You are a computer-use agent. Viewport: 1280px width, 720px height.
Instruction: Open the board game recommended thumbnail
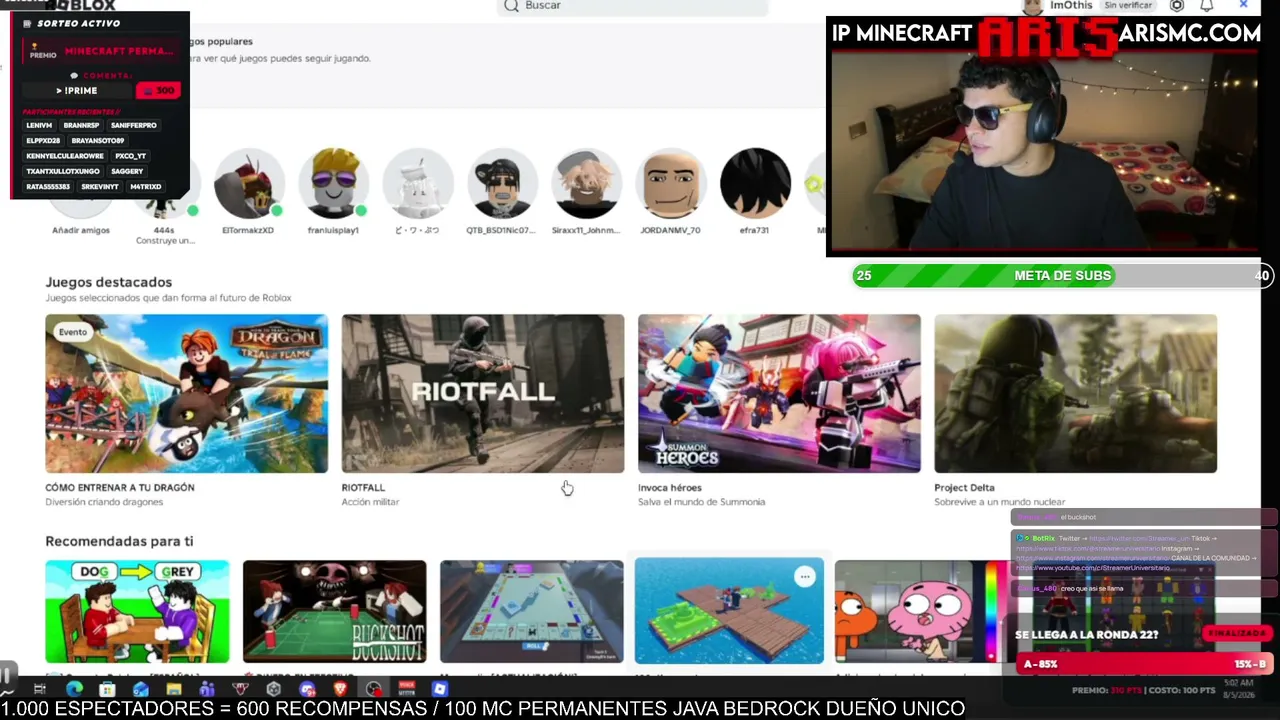pos(532,611)
